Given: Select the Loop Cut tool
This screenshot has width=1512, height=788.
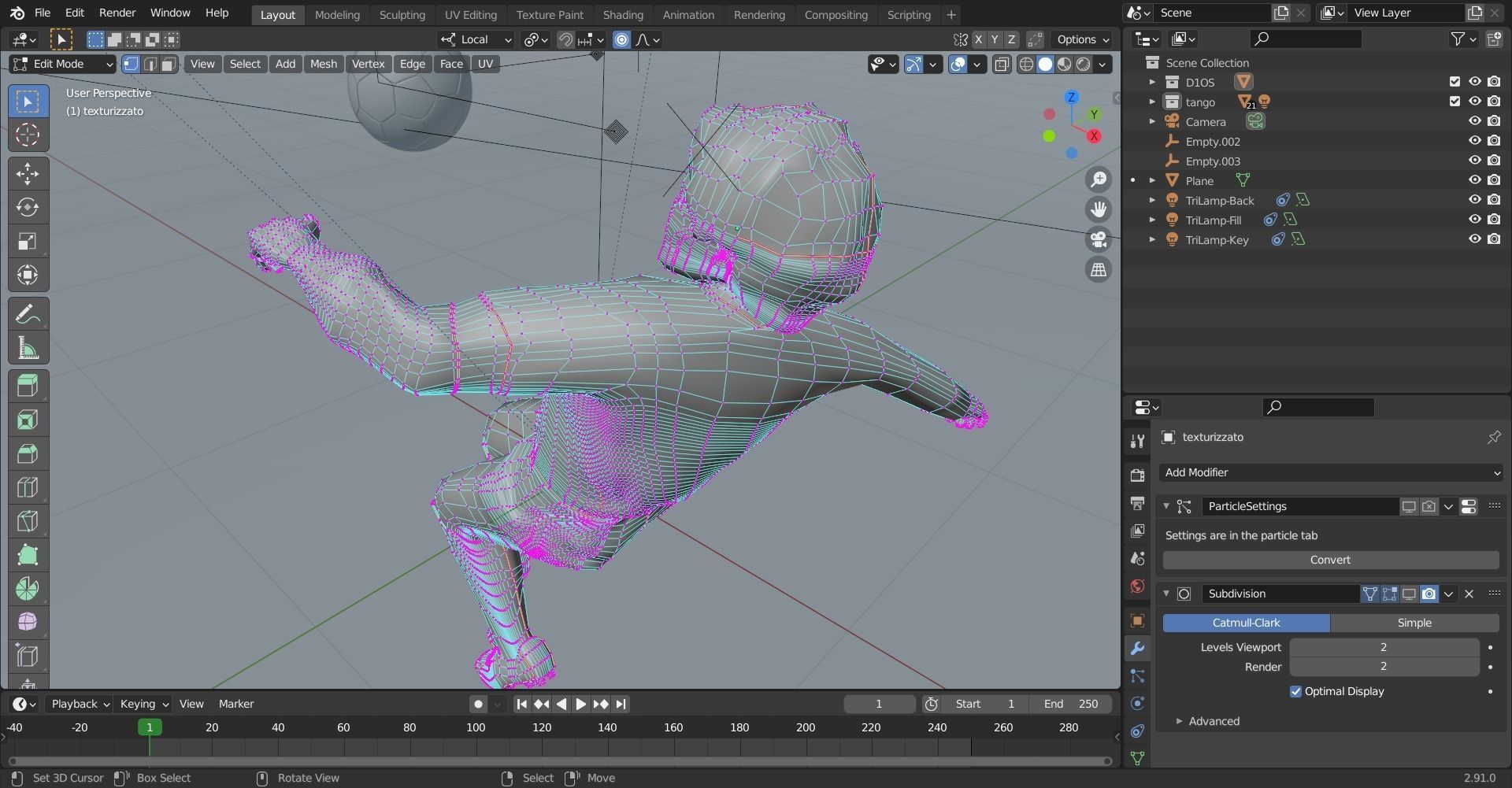Looking at the screenshot, I should click(x=28, y=487).
